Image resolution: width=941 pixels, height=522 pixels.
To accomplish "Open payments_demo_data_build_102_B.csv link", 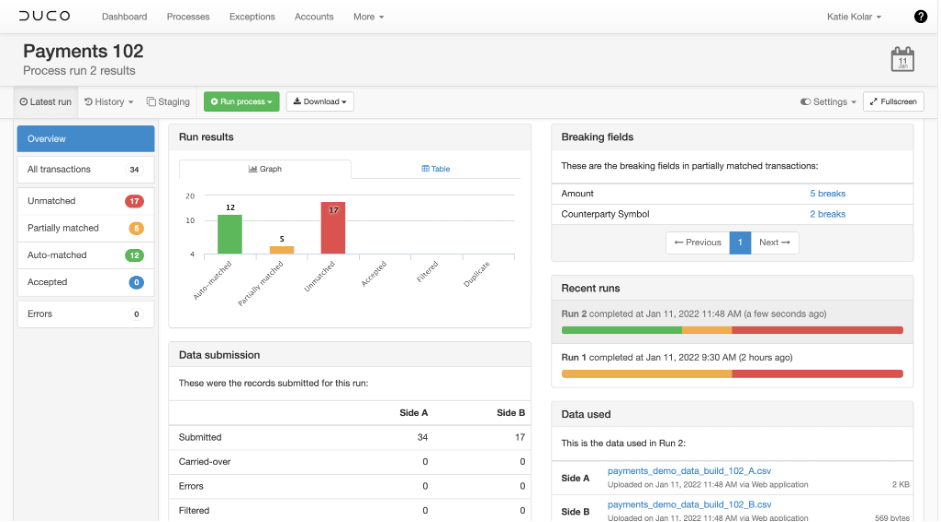I will (689, 505).
